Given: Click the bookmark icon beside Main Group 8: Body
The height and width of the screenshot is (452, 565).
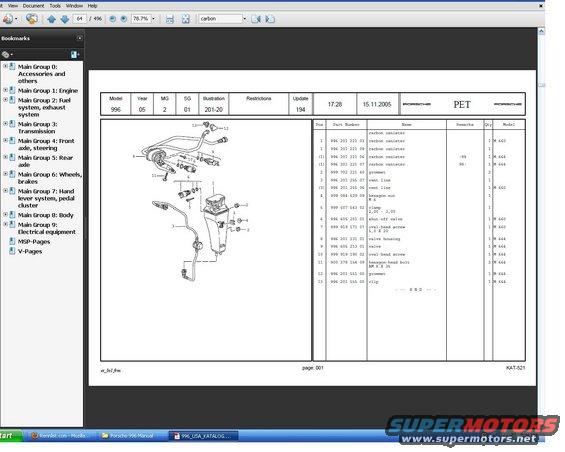Looking at the screenshot, I should click(x=12, y=215).
